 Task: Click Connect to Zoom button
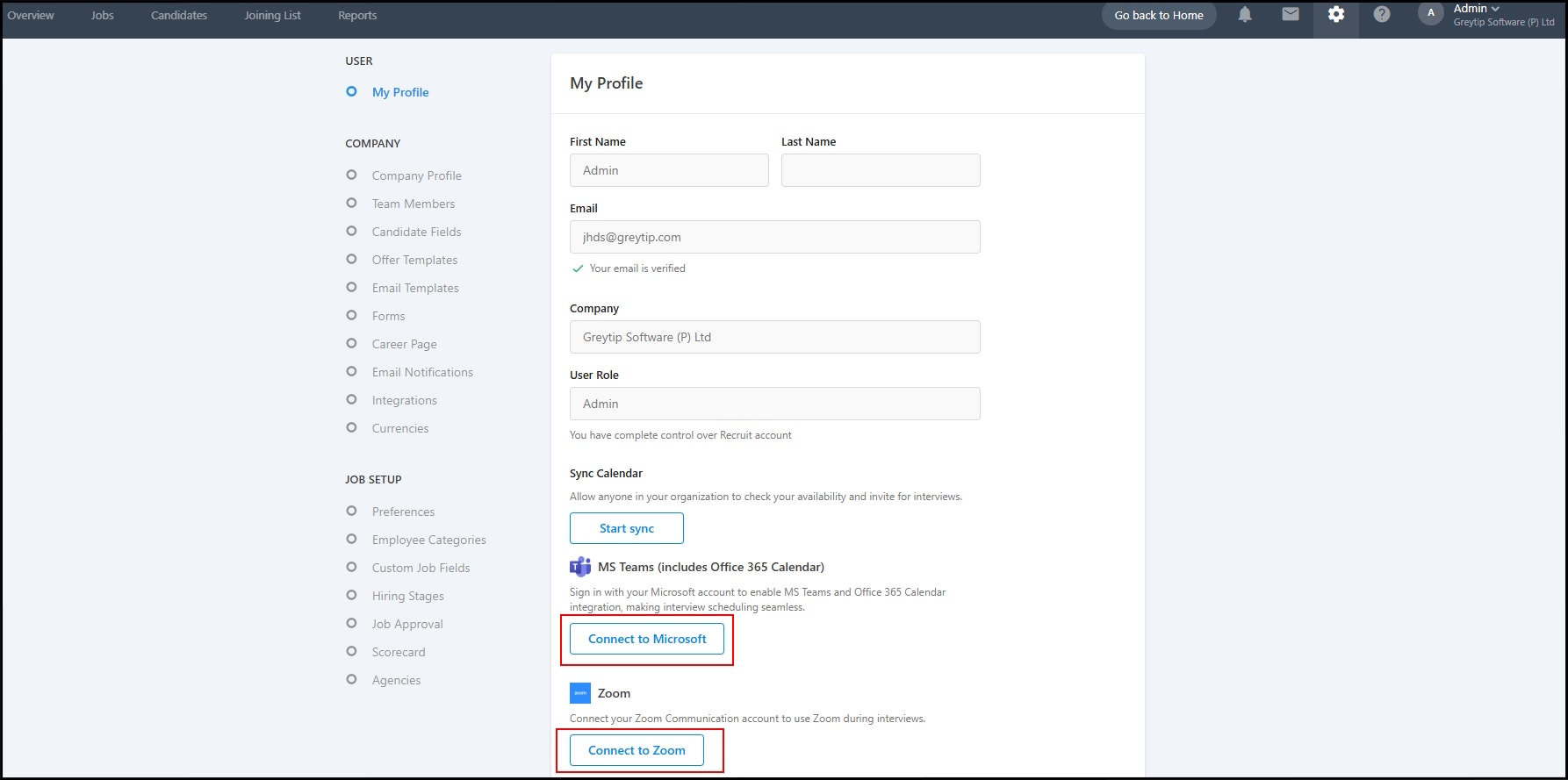coord(637,750)
